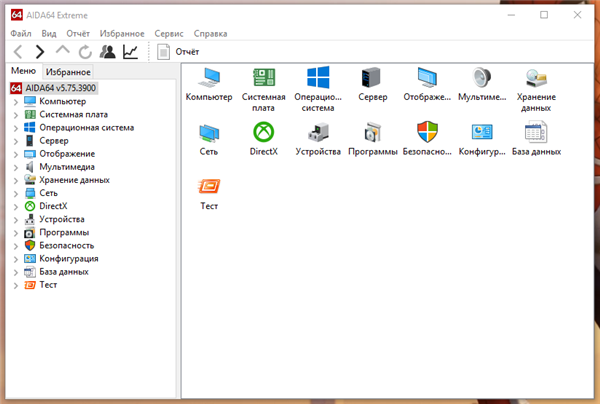
Task: Open the Вид menu
Action: click(49, 34)
